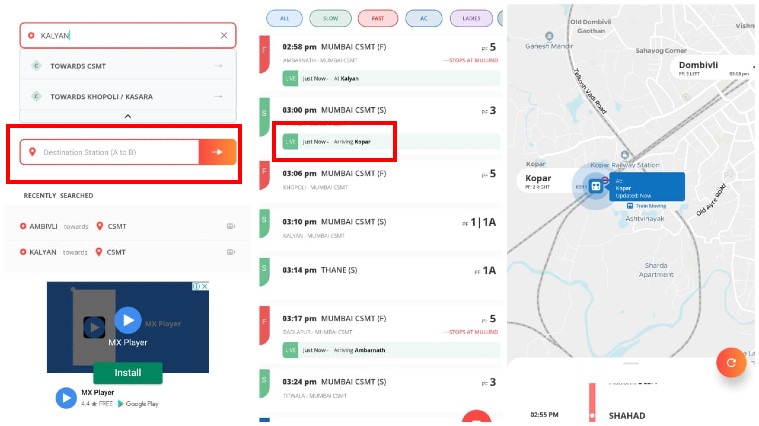This screenshot has height=426, width=759.
Task: Click the Dombivli station label on map
Action: (712, 68)
